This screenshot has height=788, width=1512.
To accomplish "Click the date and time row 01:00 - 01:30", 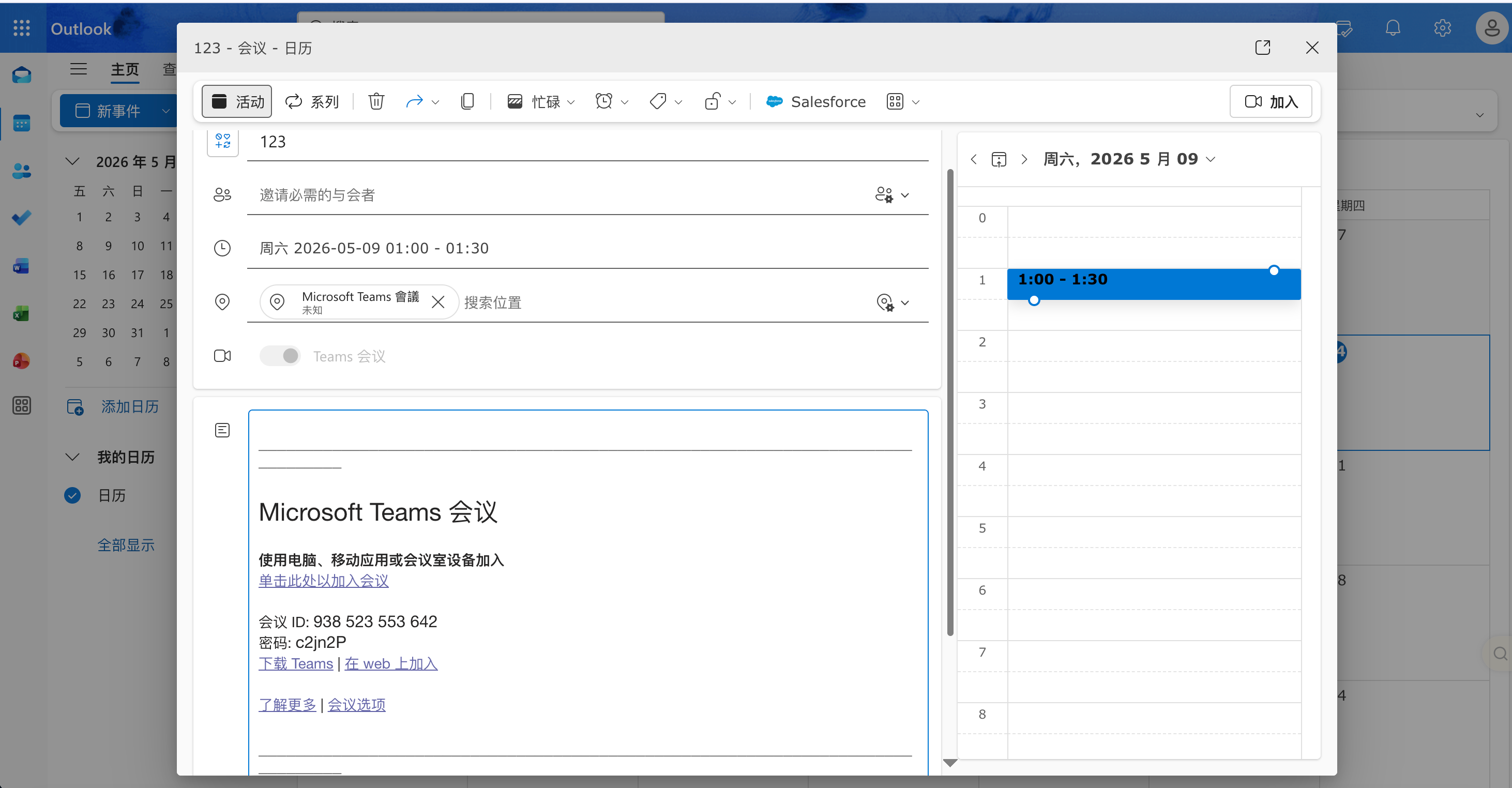I will [587, 248].
